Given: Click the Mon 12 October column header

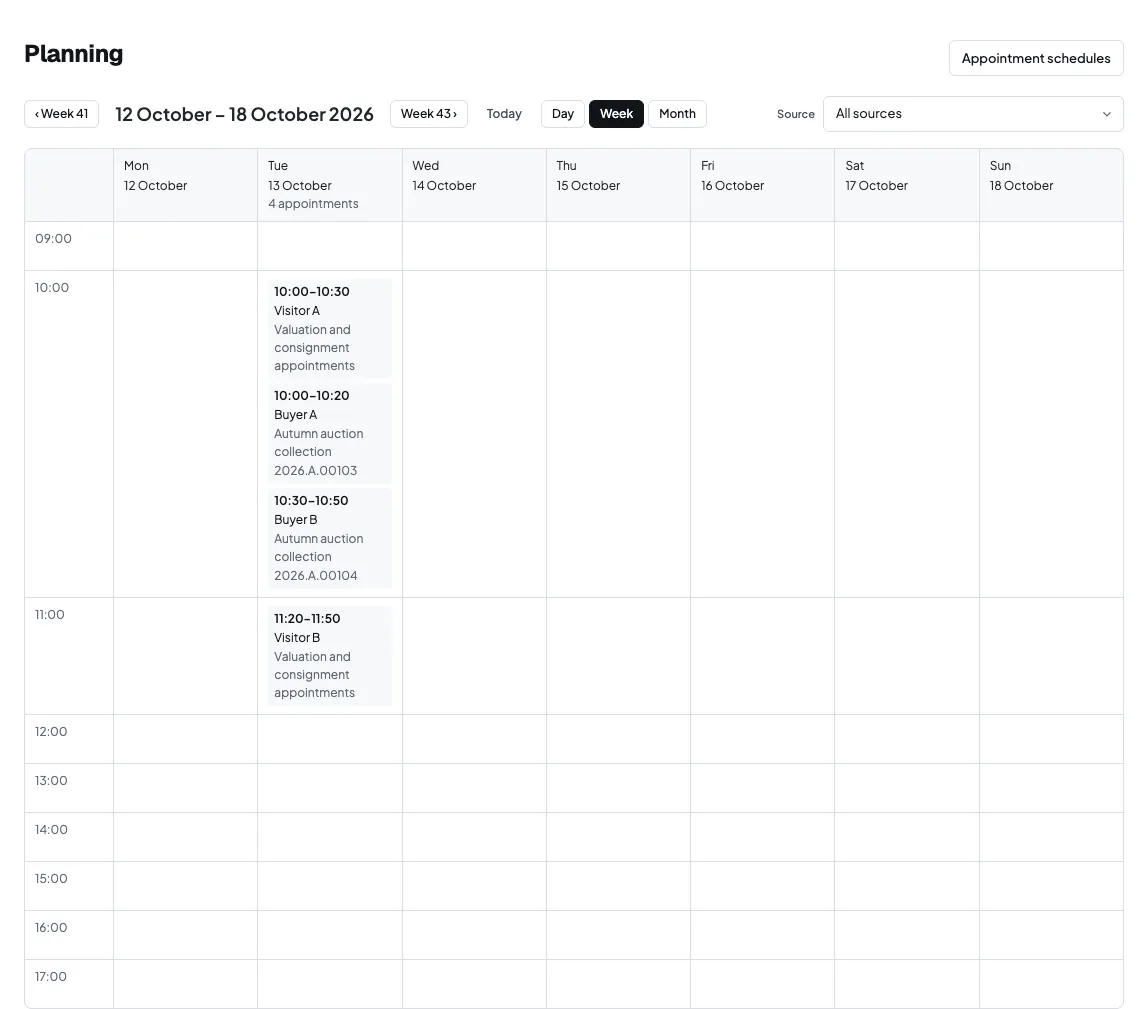Looking at the screenshot, I should [x=185, y=185].
